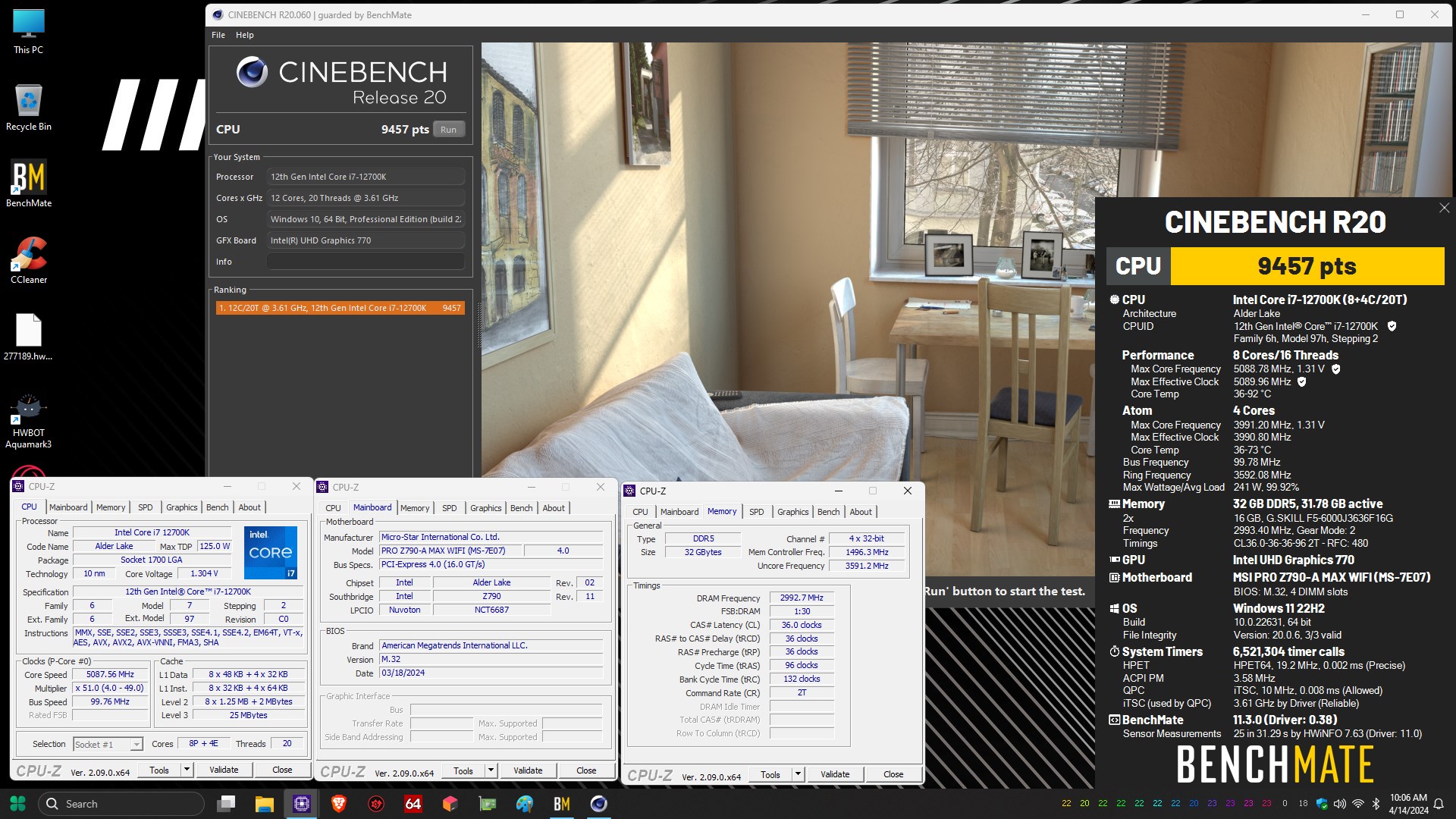
Task: Open Windows Start menu
Action: tap(17, 804)
